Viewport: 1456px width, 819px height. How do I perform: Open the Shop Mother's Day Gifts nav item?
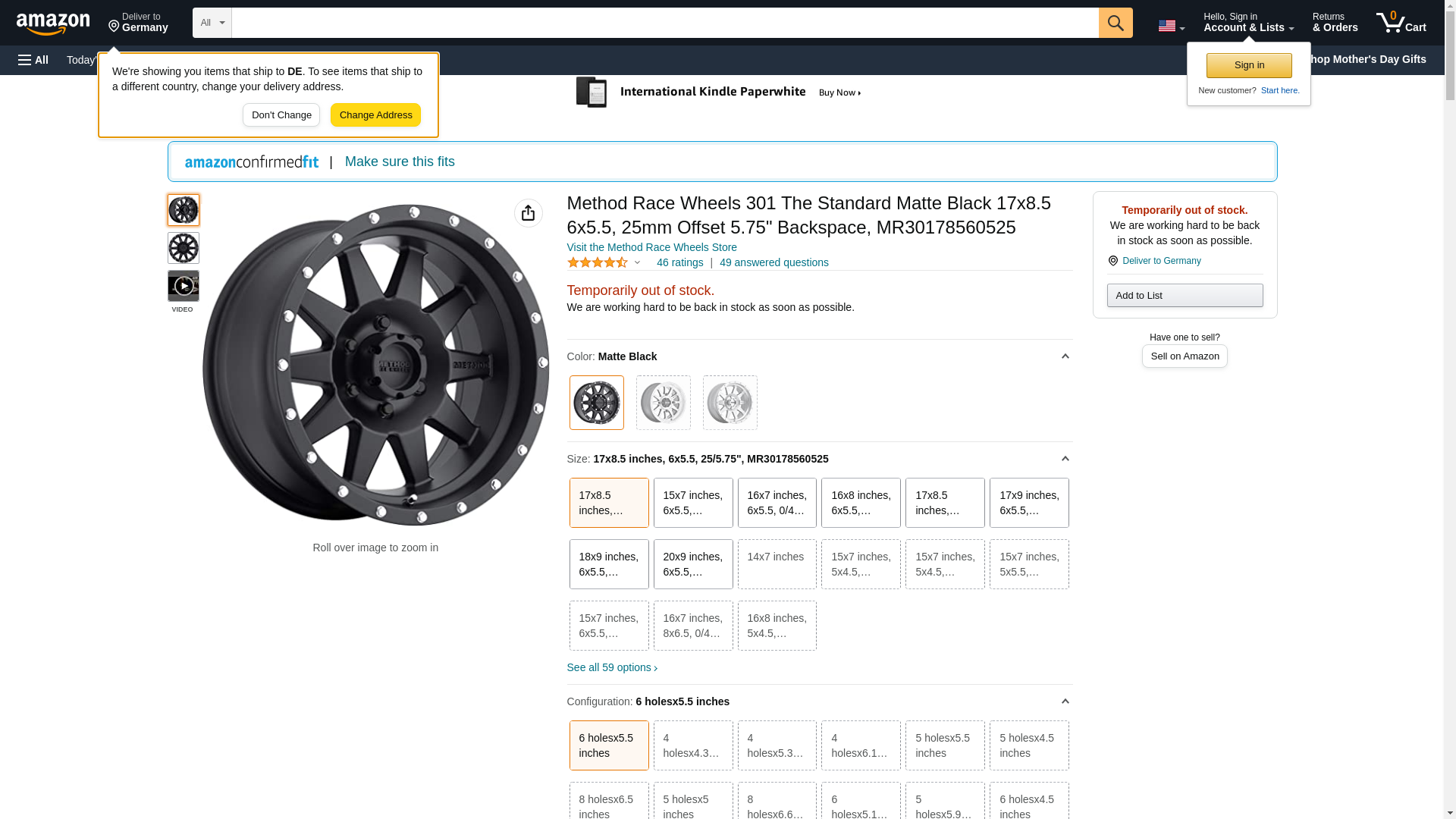point(1371,59)
